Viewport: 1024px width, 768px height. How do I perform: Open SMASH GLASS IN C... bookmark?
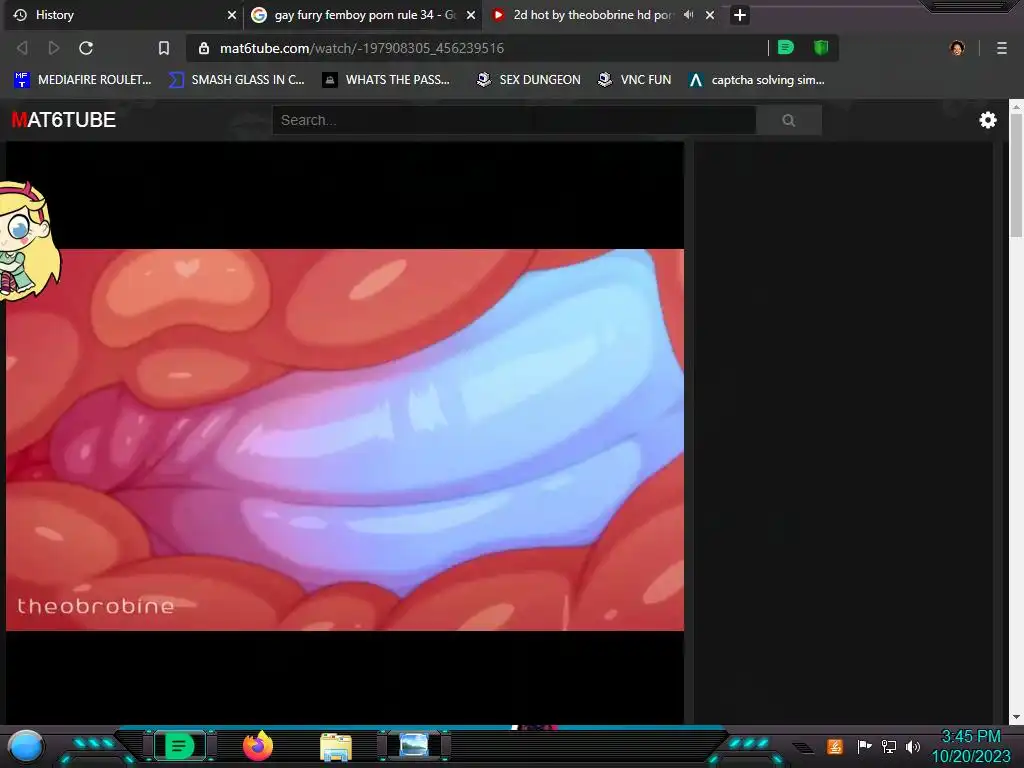tap(236, 80)
